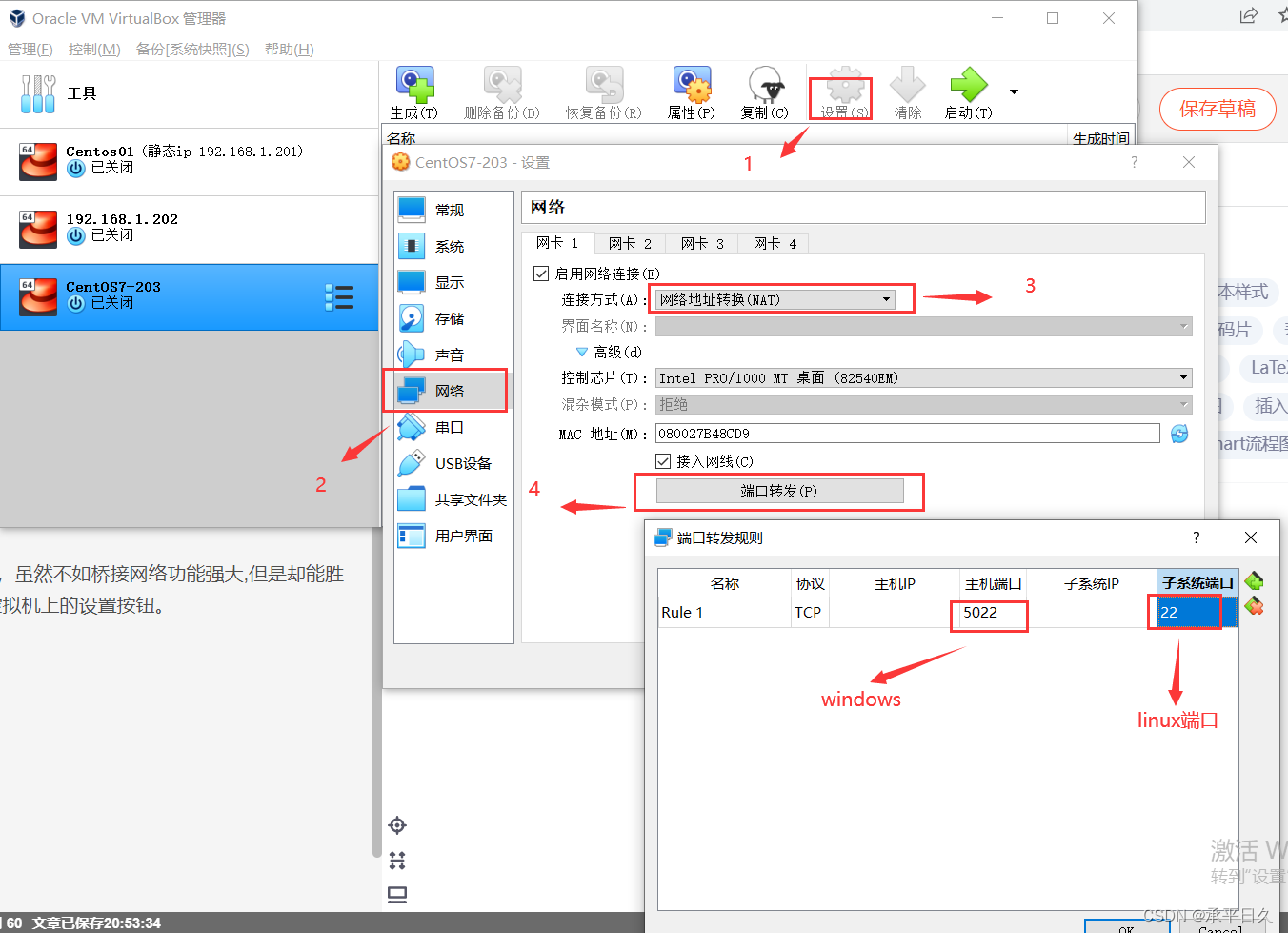Select the Centos01 virtual machine
This screenshot has height=933, width=1288.
(189, 162)
